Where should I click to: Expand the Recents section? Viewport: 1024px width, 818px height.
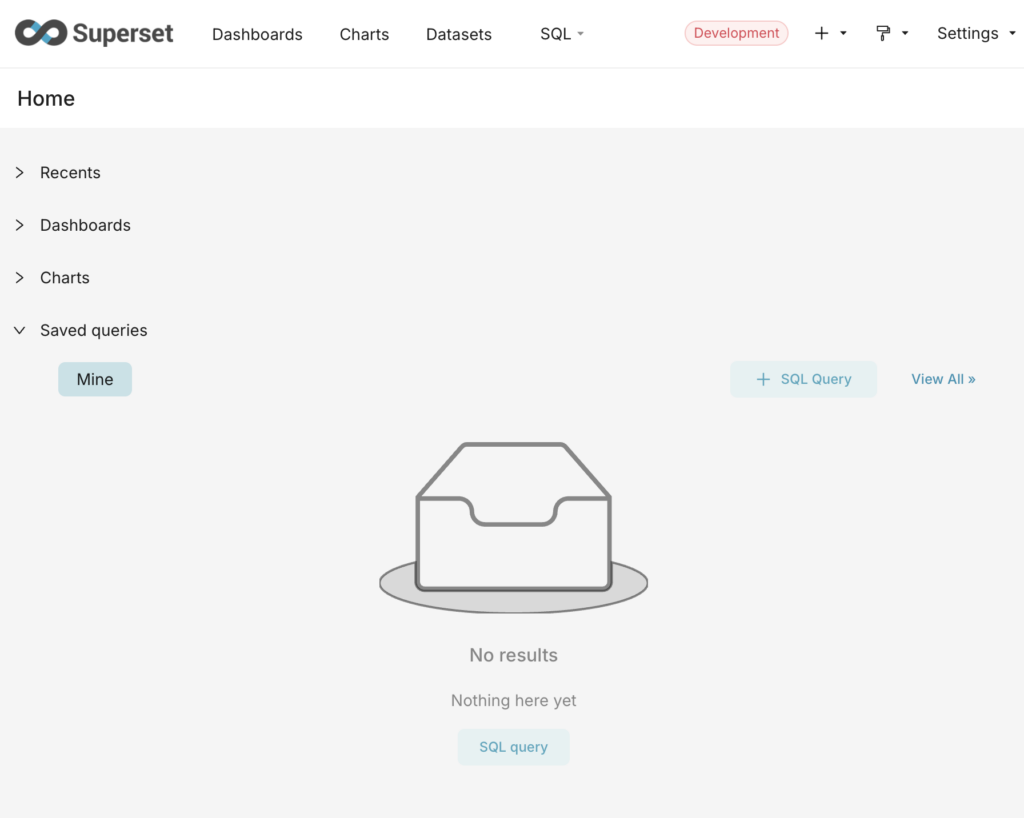(70, 173)
